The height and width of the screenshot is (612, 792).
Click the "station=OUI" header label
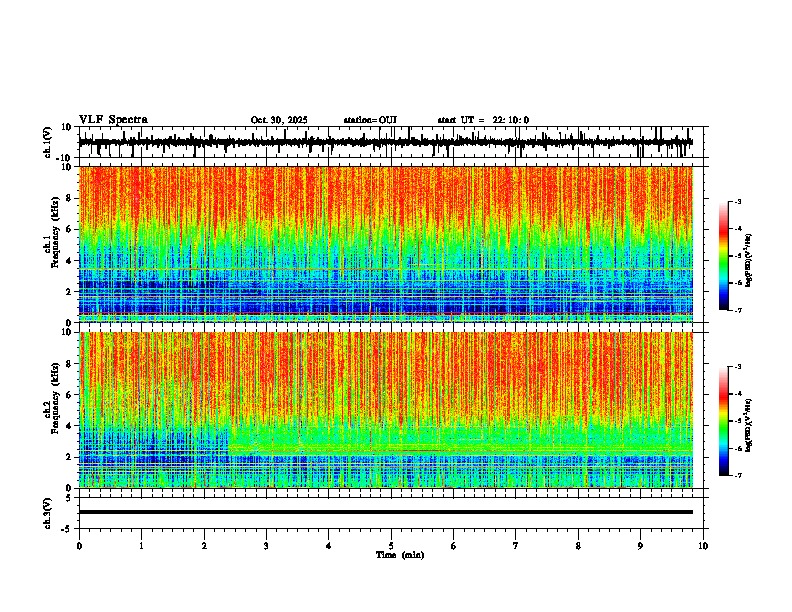click(x=370, y=120)
